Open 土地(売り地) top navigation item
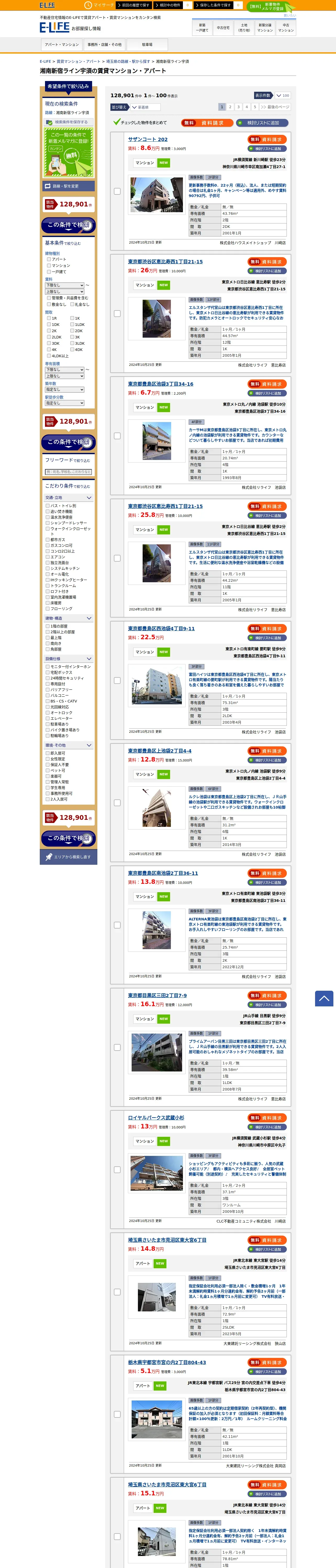The image size is (336, 1568). pyautogui.click(x=244, y=27)
